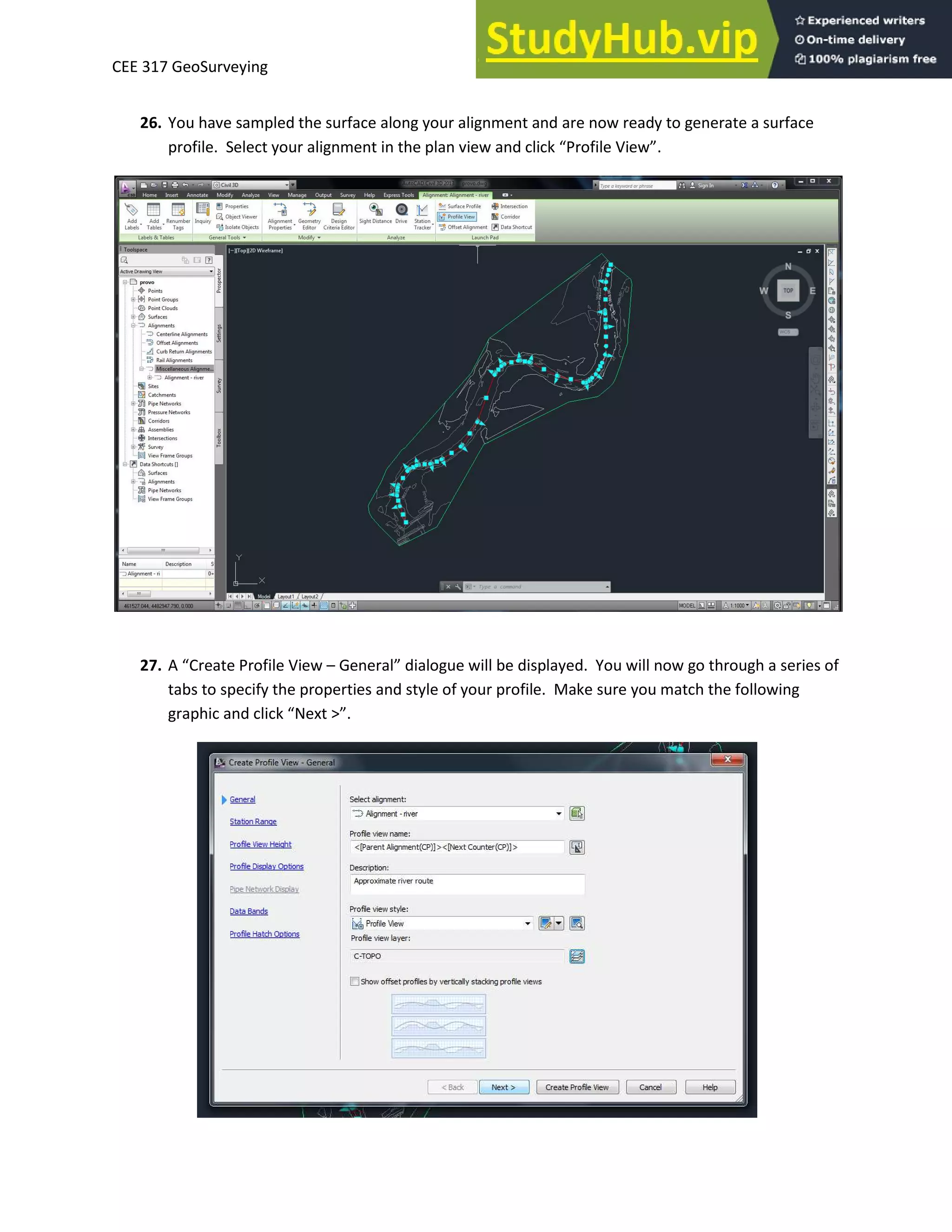This screenshot has height=1232, width=952.
Task: Click the AutoCAD application menu logo
Action: point(127,188)
